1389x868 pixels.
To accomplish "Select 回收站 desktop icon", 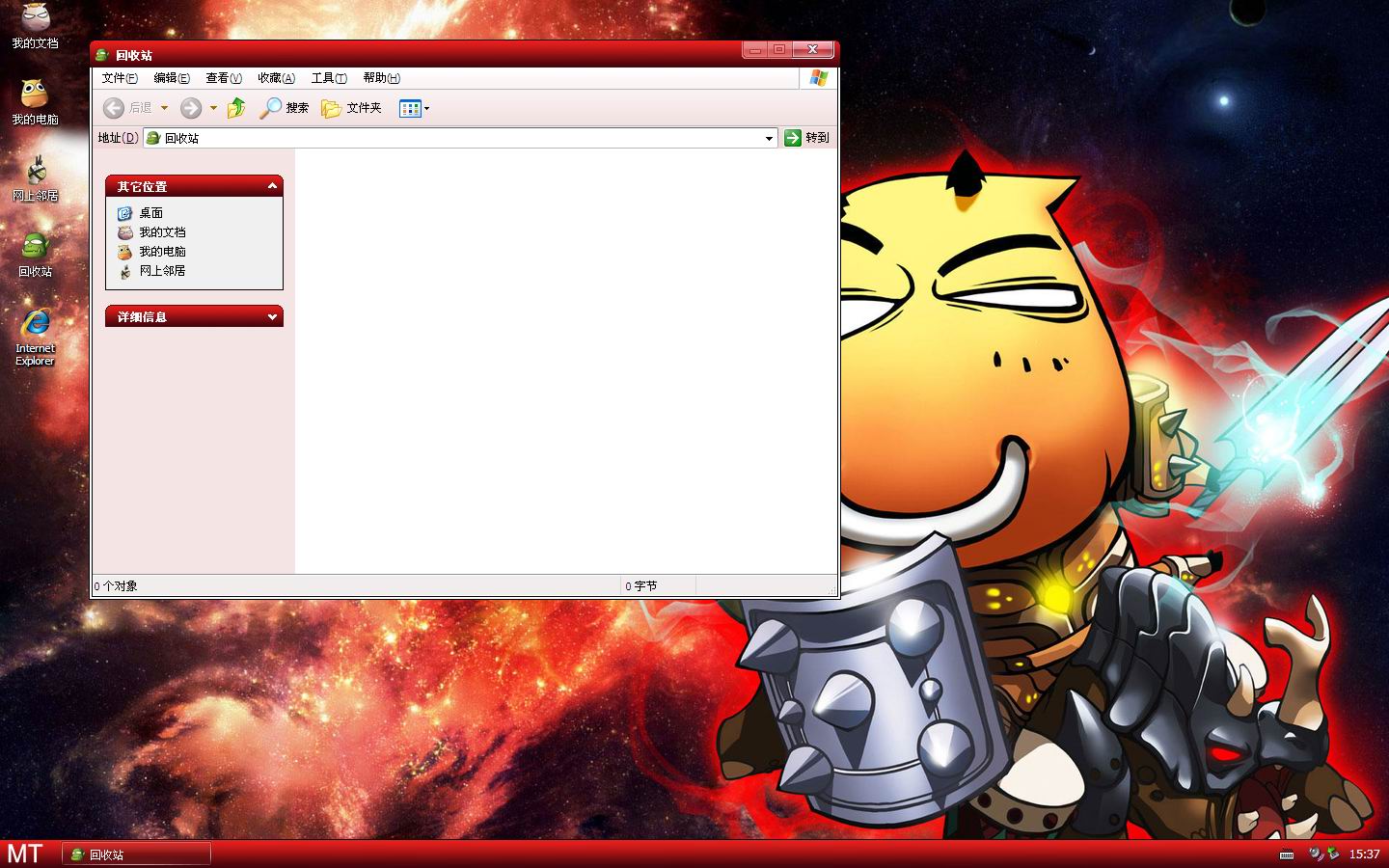I will [x=35, y=255].
